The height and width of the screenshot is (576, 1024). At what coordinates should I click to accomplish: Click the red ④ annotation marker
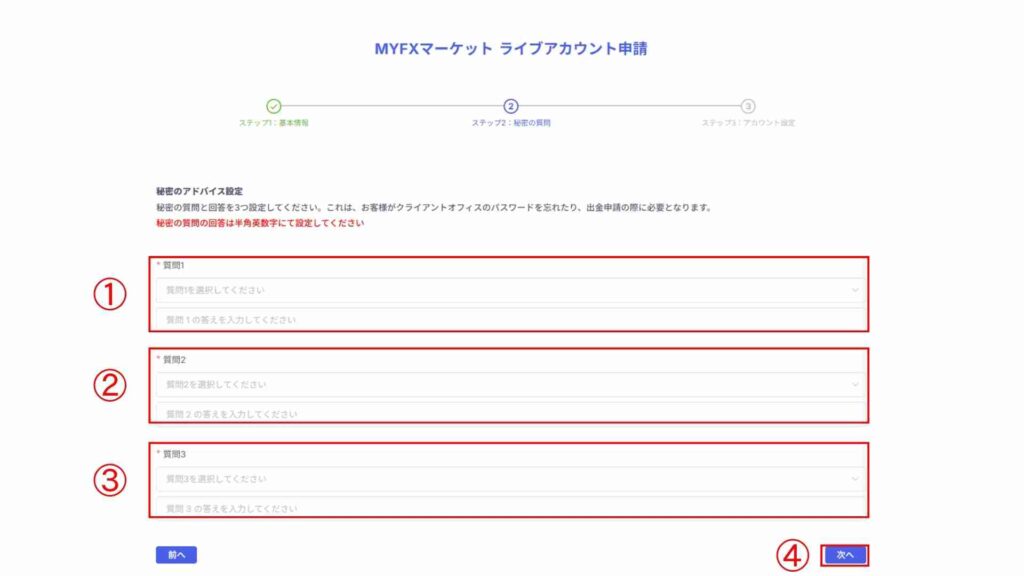click(795, 553)
